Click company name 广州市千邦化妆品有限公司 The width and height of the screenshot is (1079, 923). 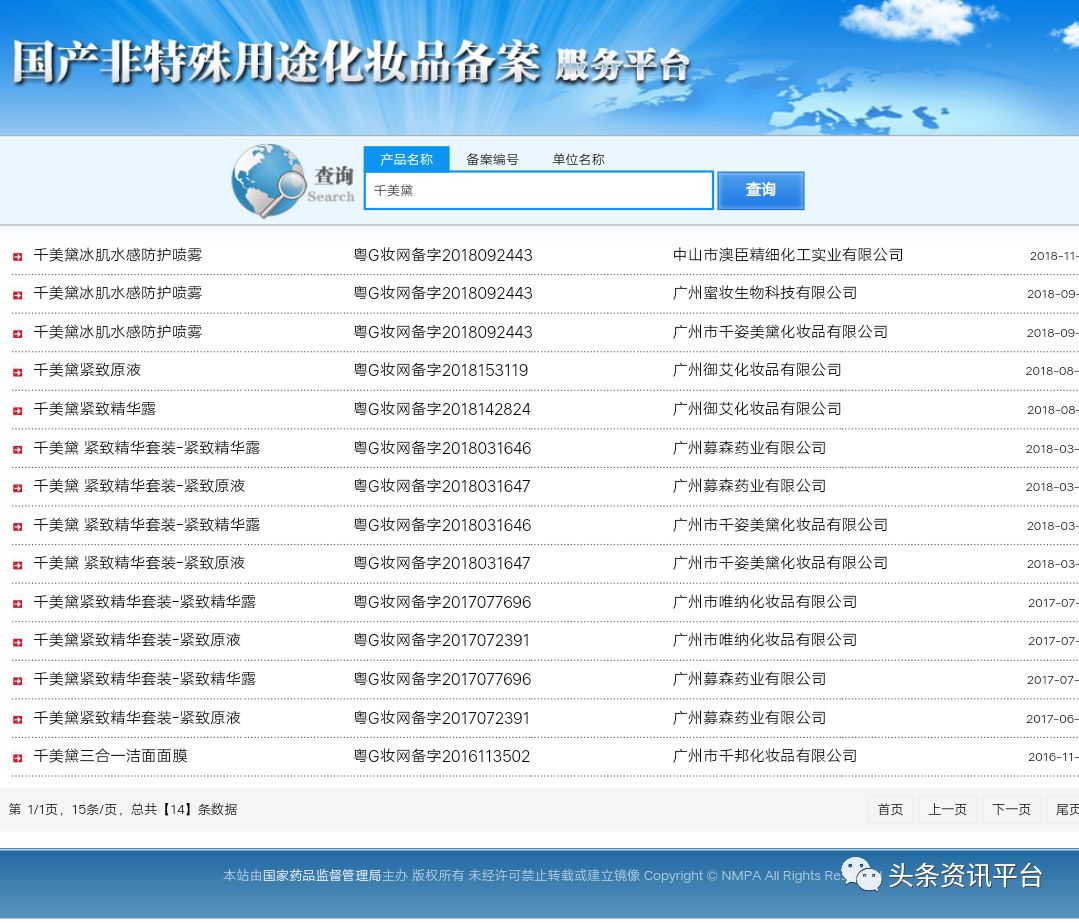point(764,756)
